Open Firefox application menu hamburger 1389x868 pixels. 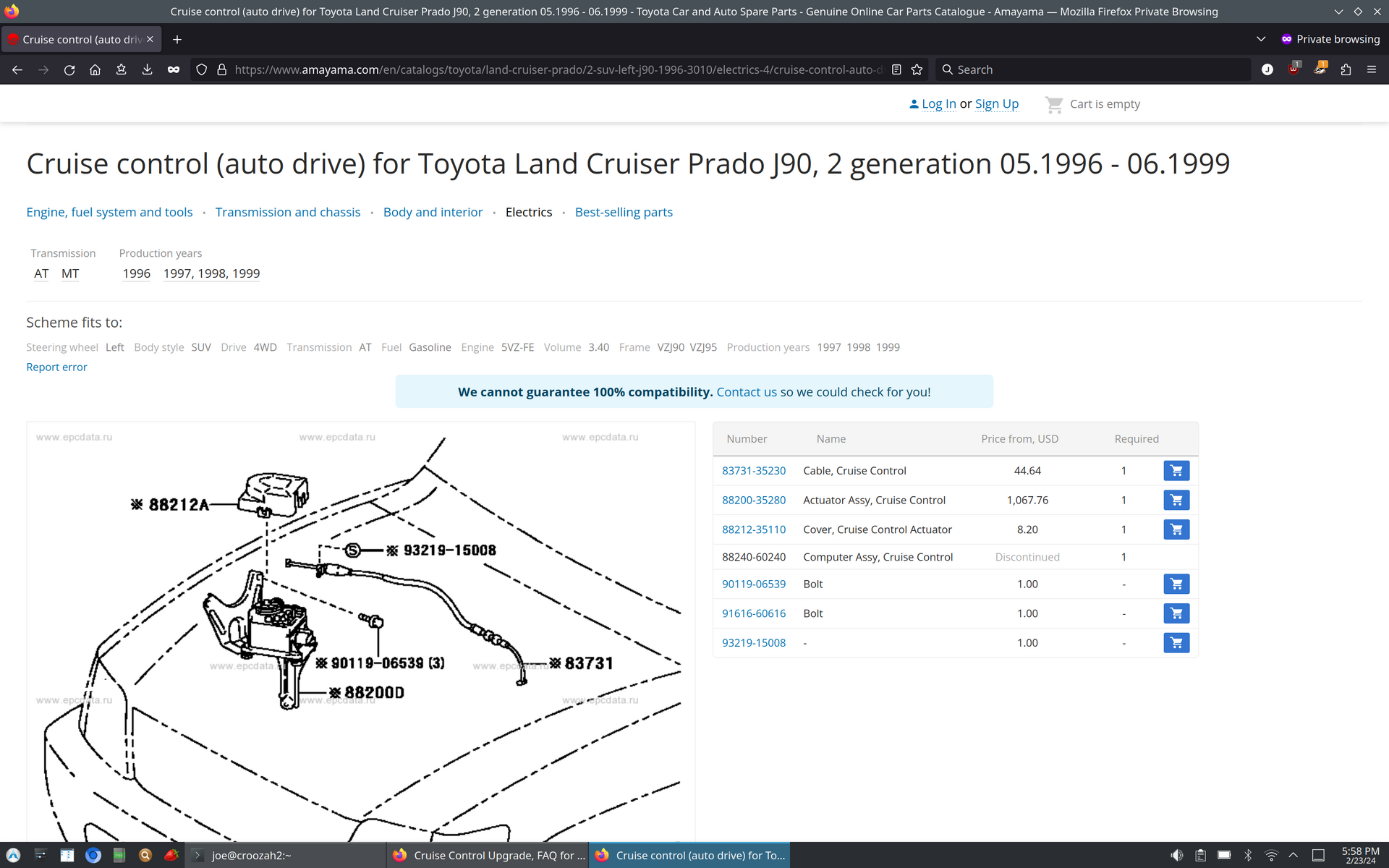1372,69
